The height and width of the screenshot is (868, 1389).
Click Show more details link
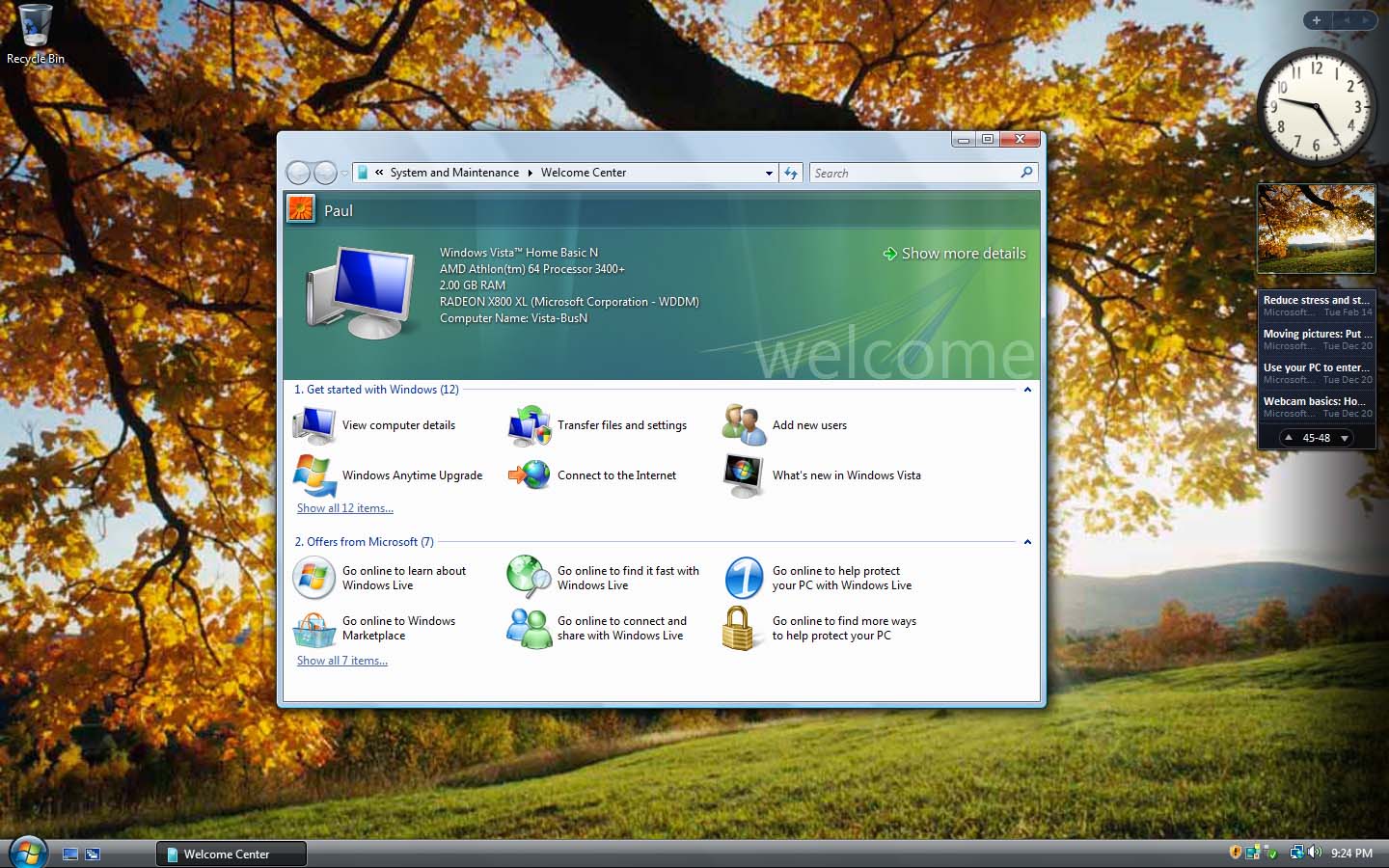pyautogui.click(x=954, y=254)
